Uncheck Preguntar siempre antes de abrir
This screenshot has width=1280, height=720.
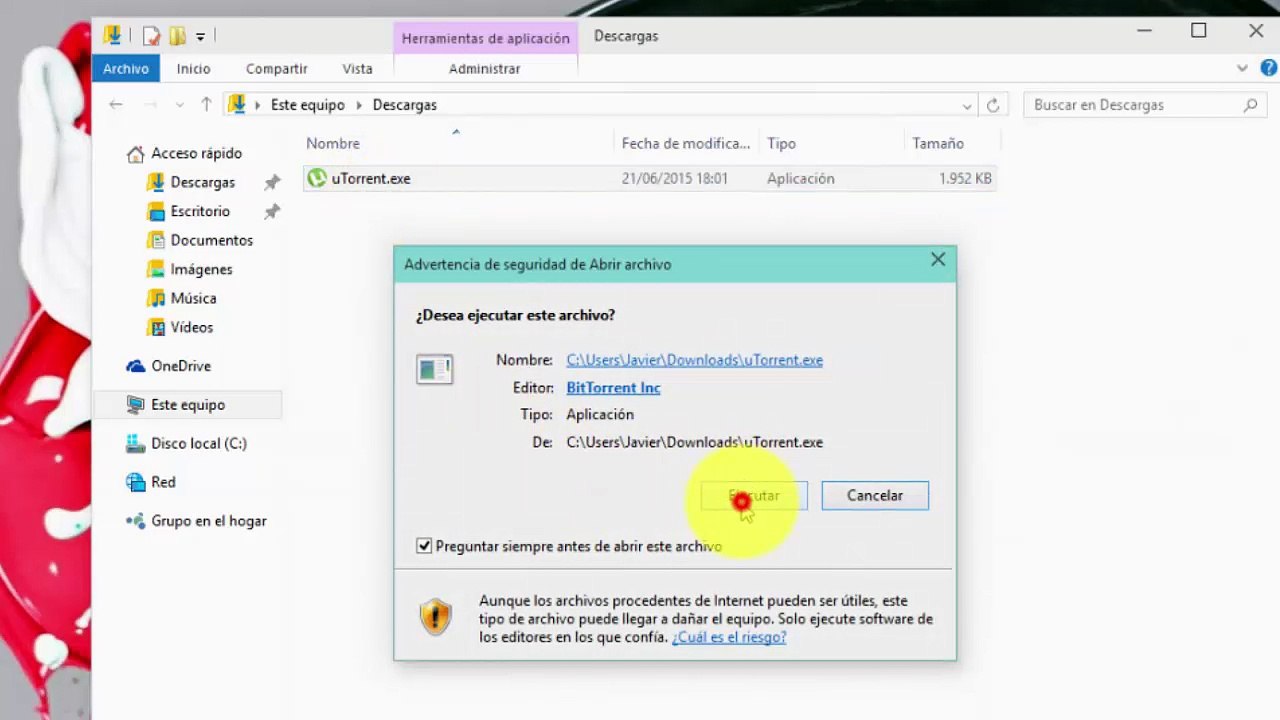tap(424, 547)
